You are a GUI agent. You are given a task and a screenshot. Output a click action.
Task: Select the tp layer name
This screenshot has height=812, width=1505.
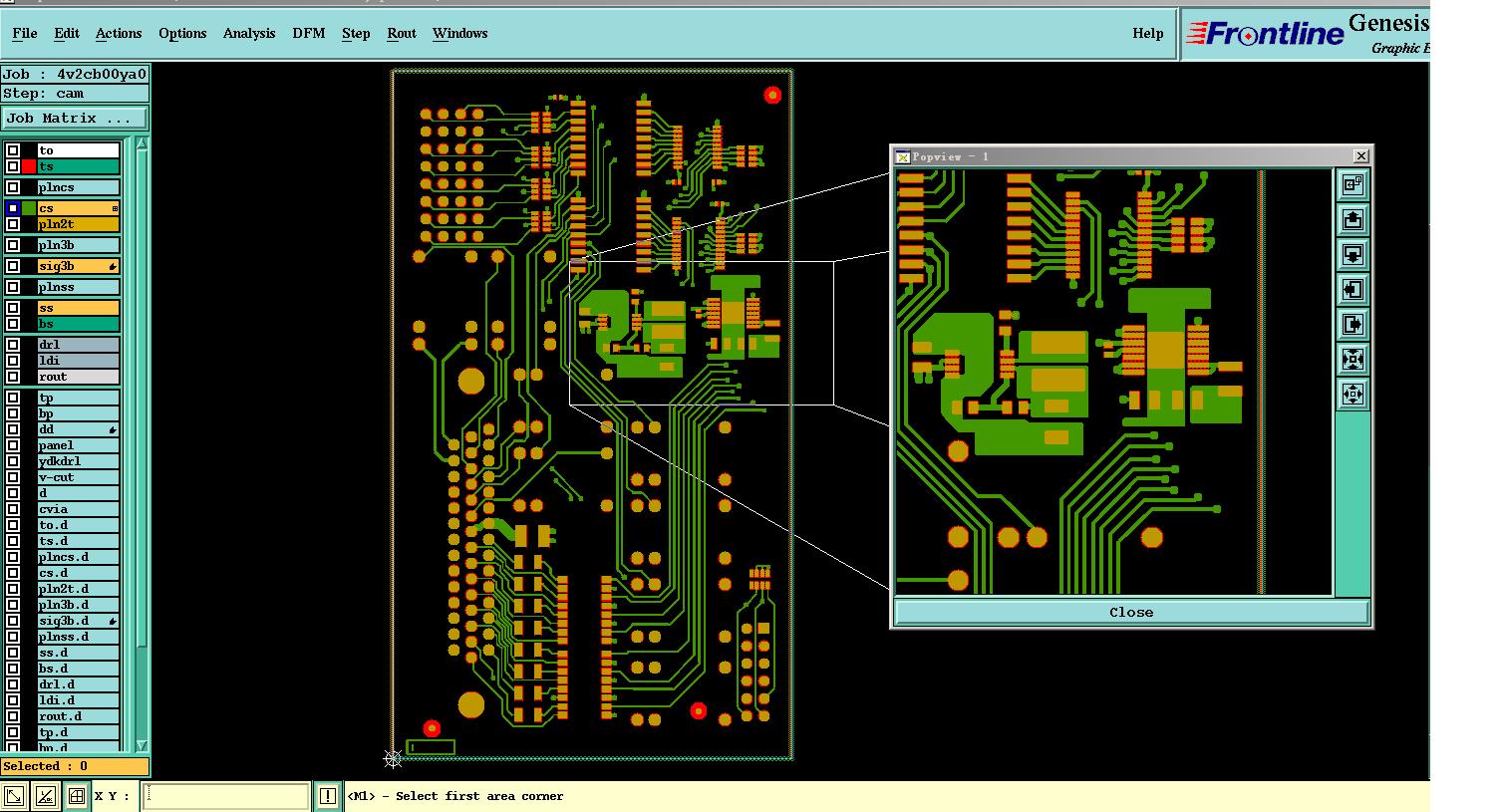coord(78,398)
